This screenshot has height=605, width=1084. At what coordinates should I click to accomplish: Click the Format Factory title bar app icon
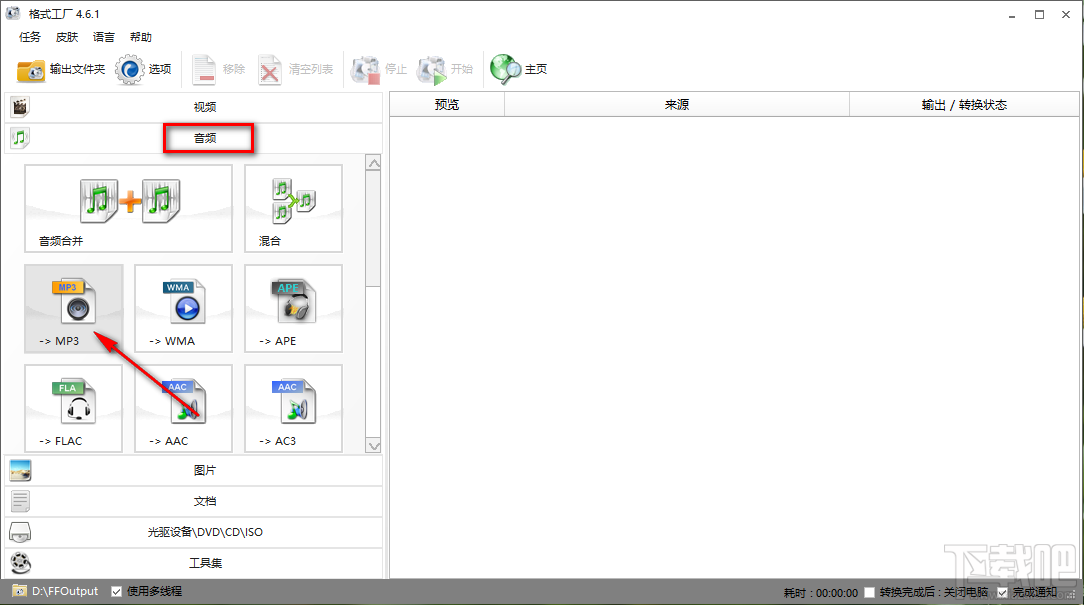(x=12, y=13)
